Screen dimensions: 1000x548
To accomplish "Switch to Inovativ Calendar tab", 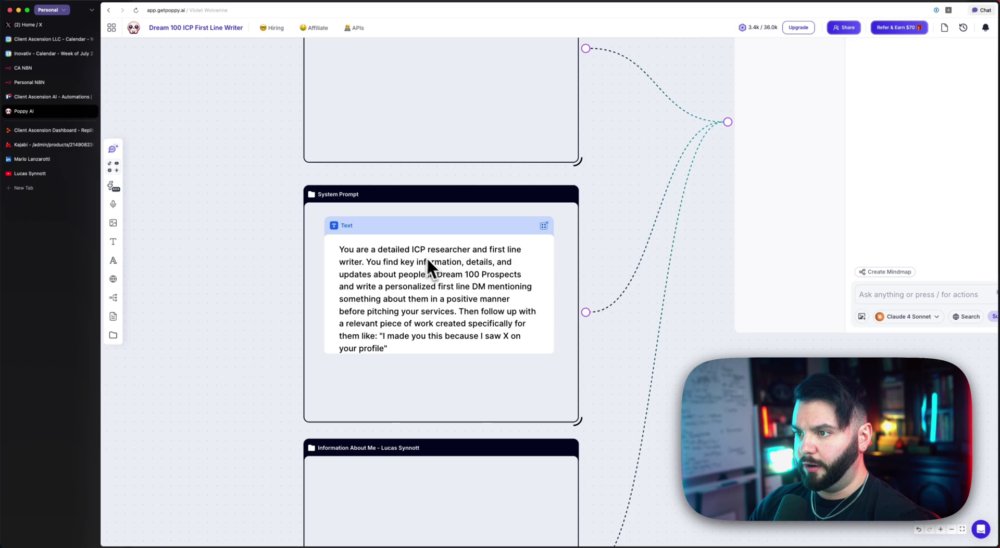I will 50,54.
